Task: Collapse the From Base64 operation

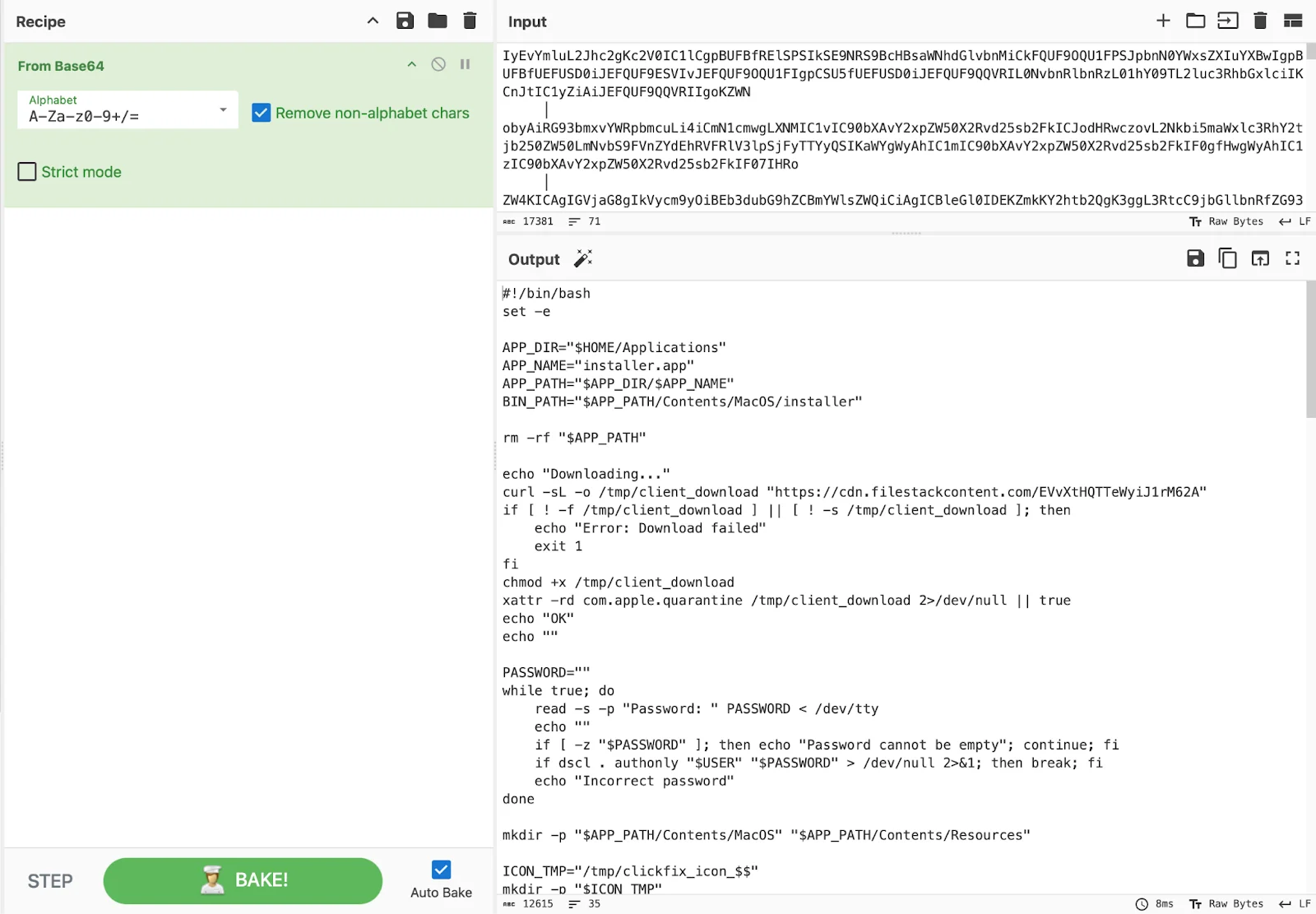Action: click(411, 64)
